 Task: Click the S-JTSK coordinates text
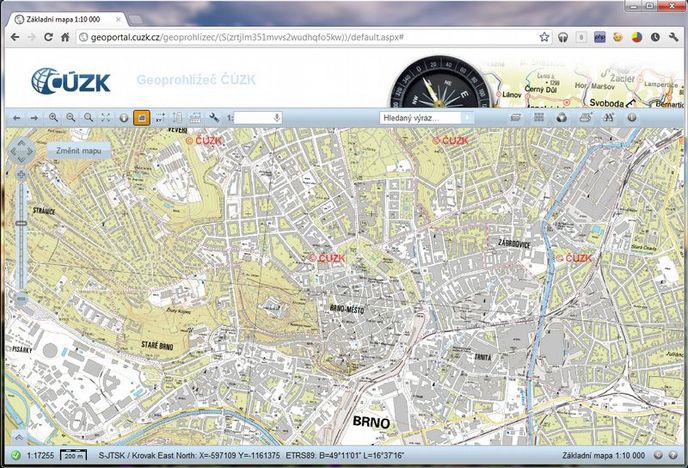[x=189, y=456]
